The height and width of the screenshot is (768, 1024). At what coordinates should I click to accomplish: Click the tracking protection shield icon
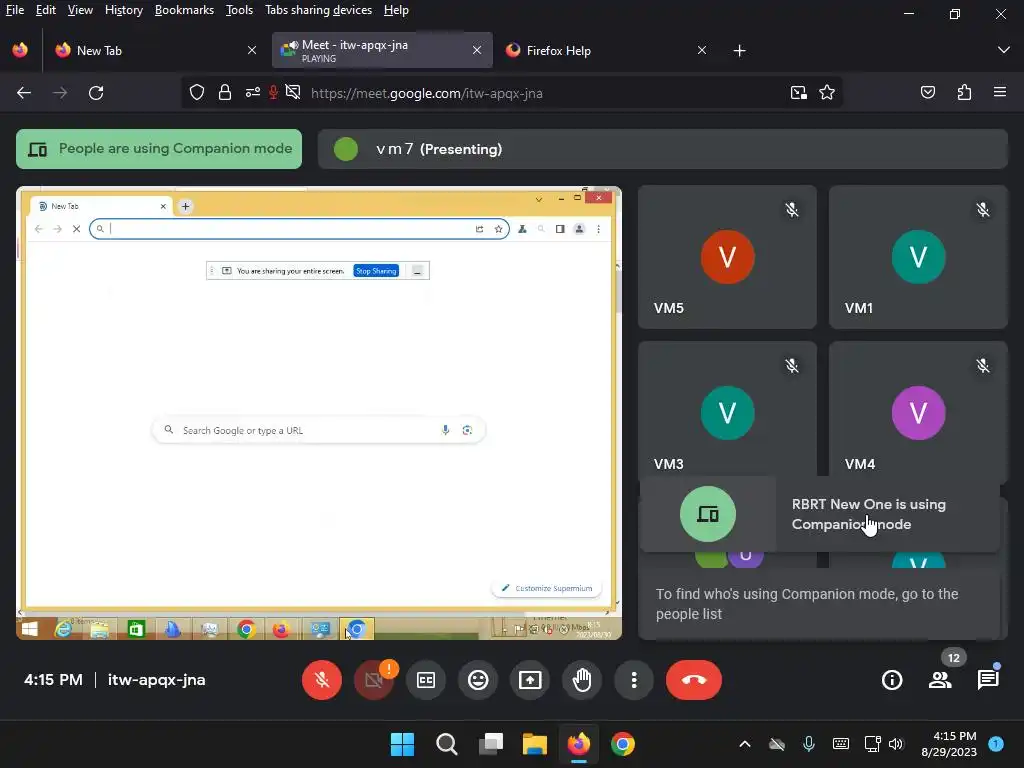click(197, 93)
